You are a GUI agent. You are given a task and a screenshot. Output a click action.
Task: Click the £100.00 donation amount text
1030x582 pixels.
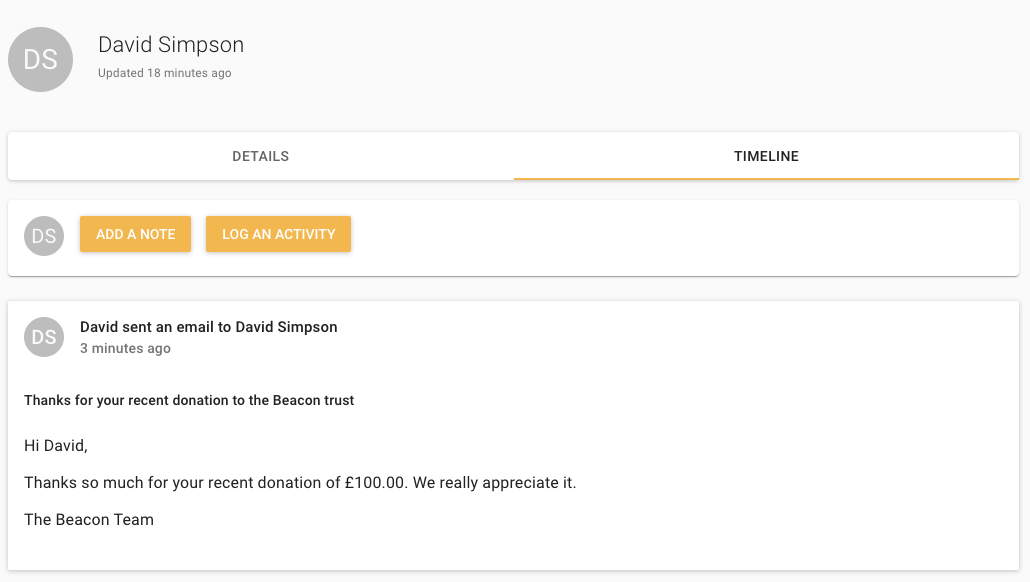tap(375, 483)
